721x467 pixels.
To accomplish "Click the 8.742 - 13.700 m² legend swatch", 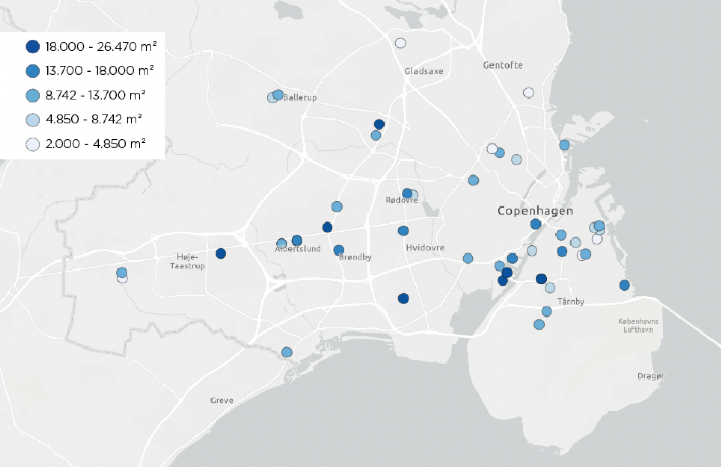I will click(x=33, y=95).
